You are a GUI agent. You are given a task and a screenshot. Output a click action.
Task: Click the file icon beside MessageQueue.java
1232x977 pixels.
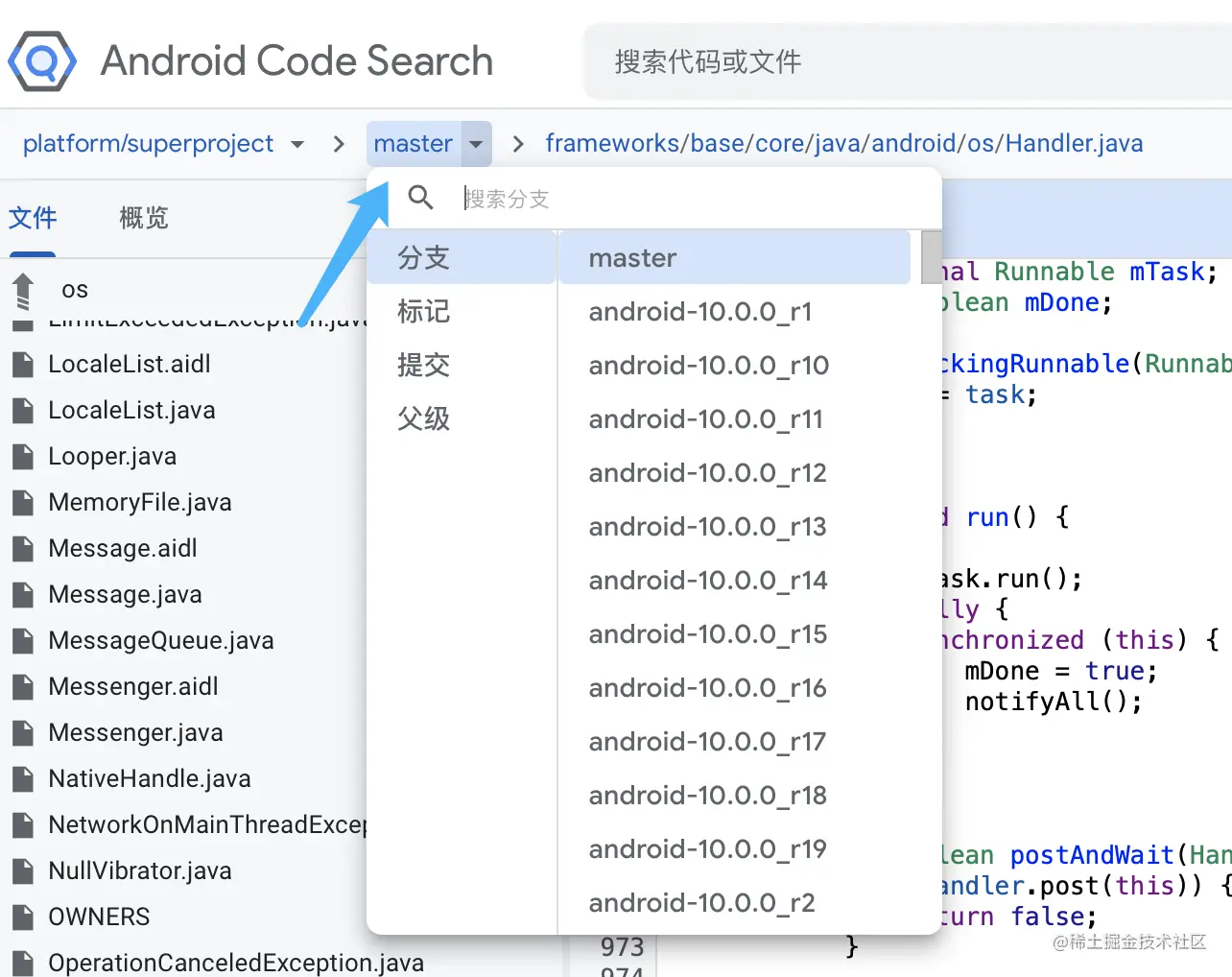[x=23, y=640]
